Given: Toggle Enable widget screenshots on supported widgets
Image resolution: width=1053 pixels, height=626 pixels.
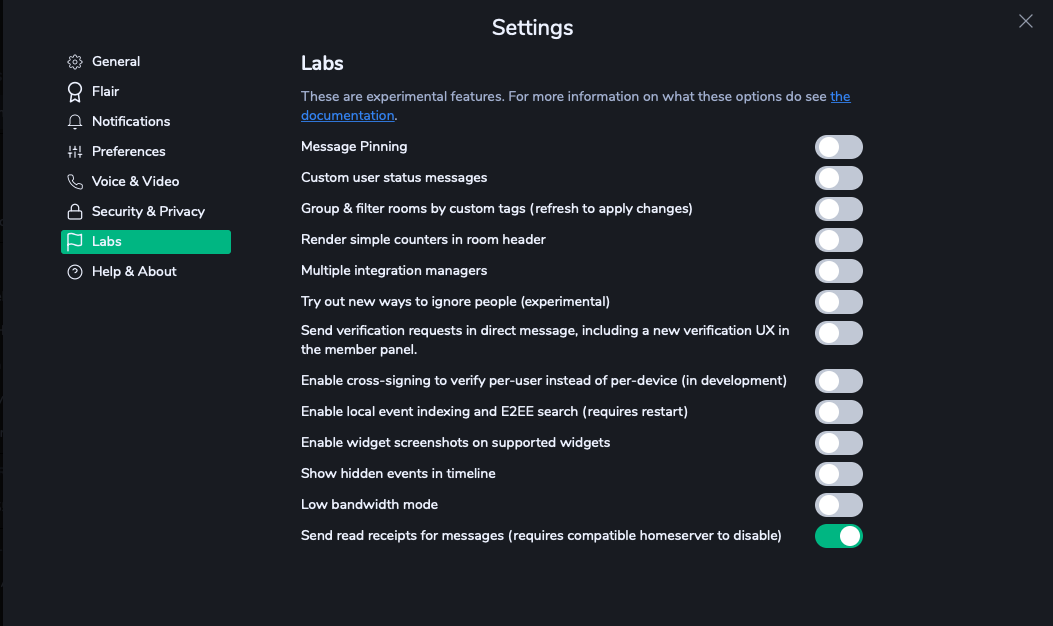Looking at the screenshot, I should pos(838,444).
